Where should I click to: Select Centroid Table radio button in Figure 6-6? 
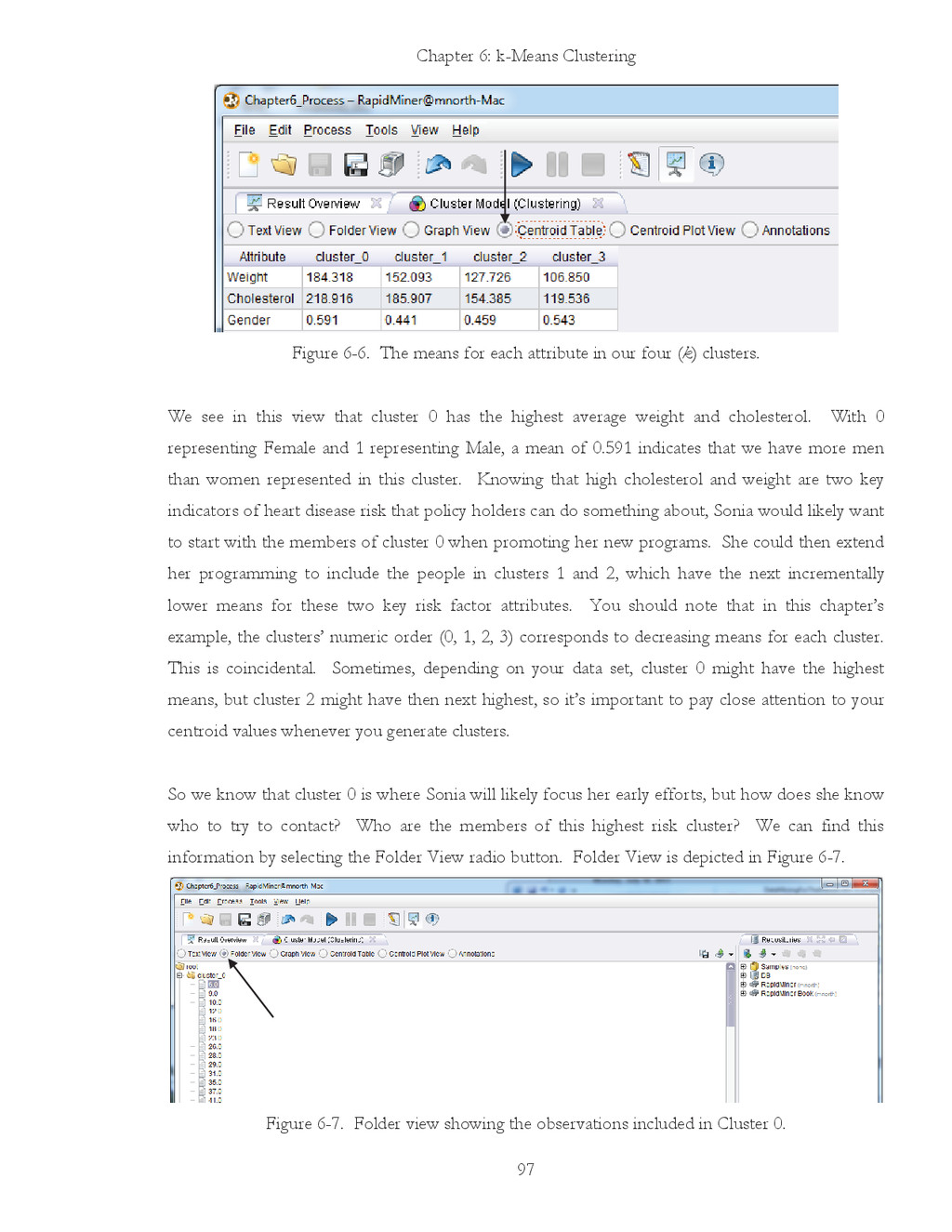pos(505,230)
